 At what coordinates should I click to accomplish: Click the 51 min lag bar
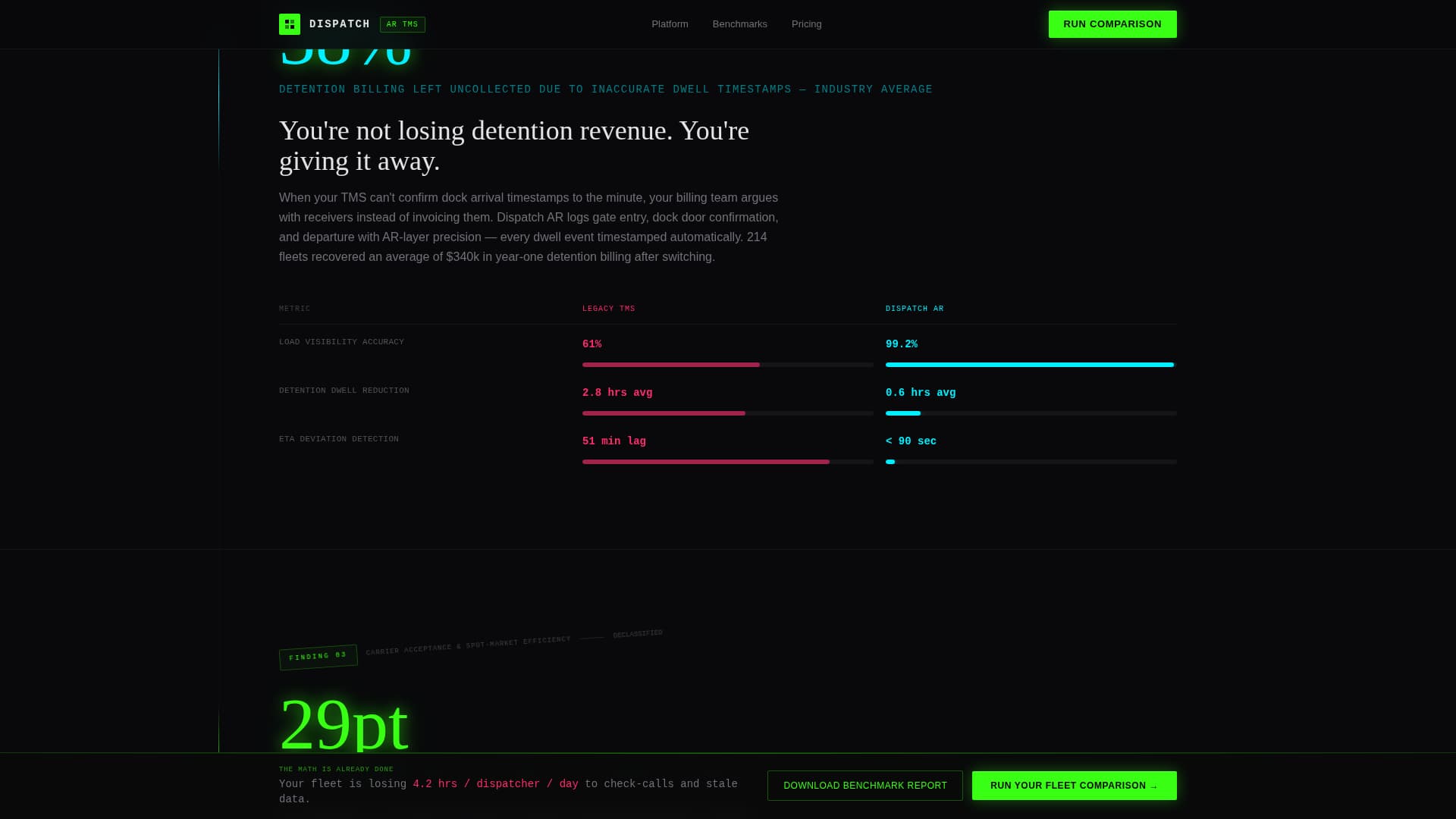pos(728,462)
